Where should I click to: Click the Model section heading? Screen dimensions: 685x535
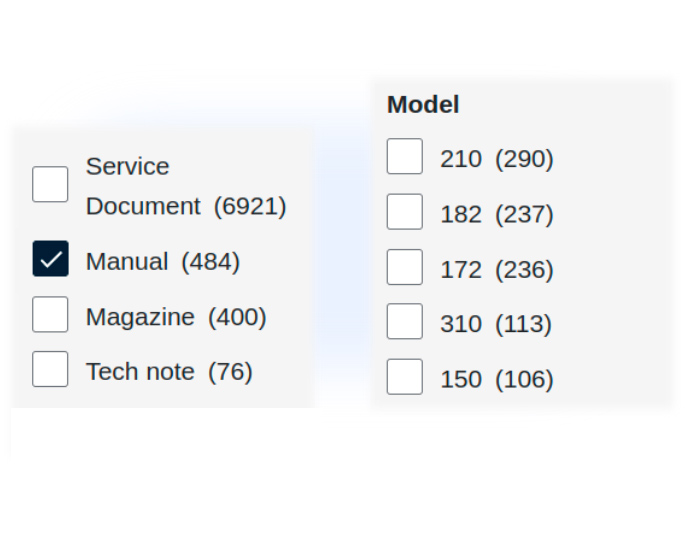pos(423,104)
